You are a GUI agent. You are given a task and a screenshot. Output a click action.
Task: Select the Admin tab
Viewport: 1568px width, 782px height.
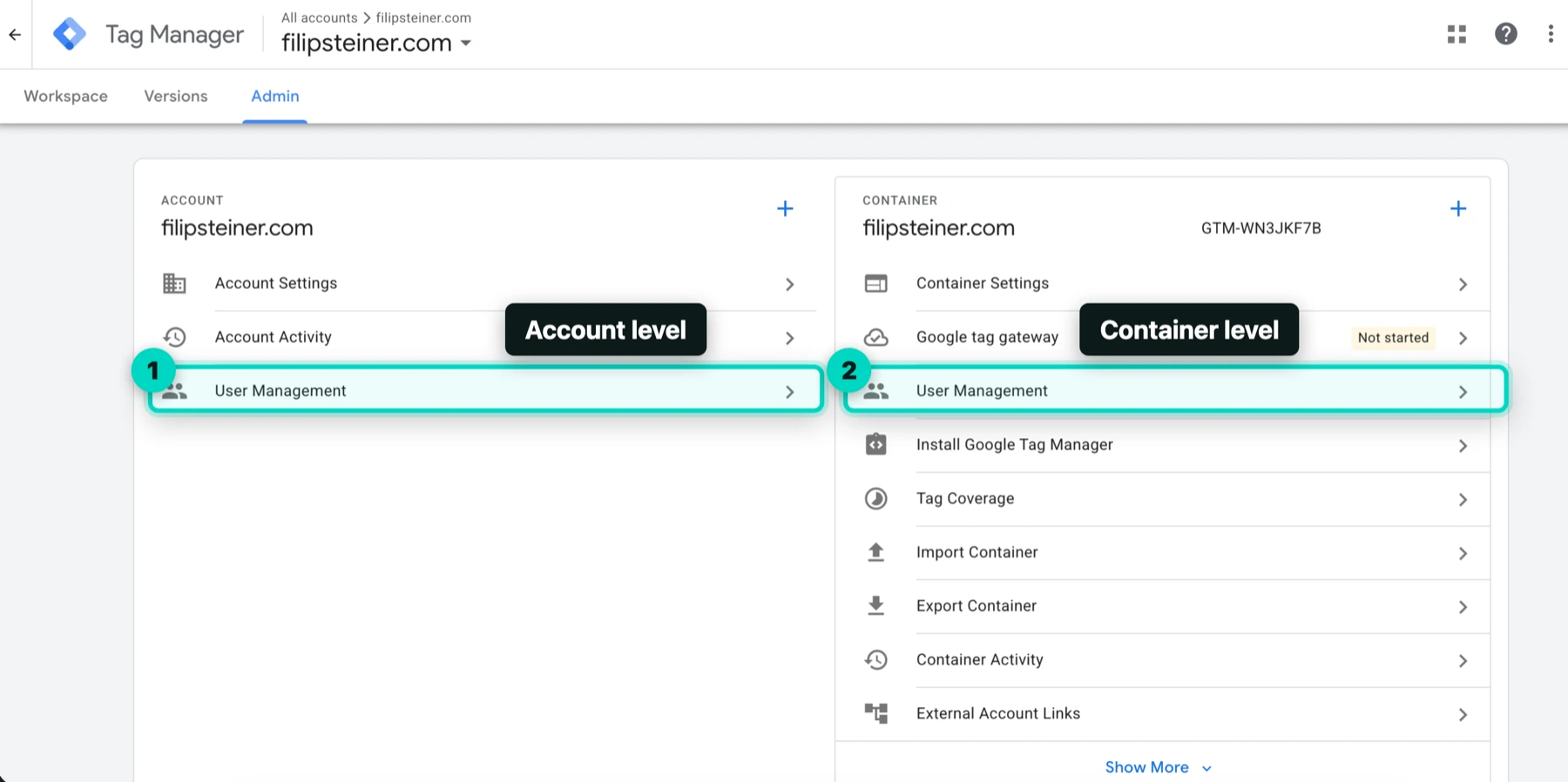(x=275, y=96)
